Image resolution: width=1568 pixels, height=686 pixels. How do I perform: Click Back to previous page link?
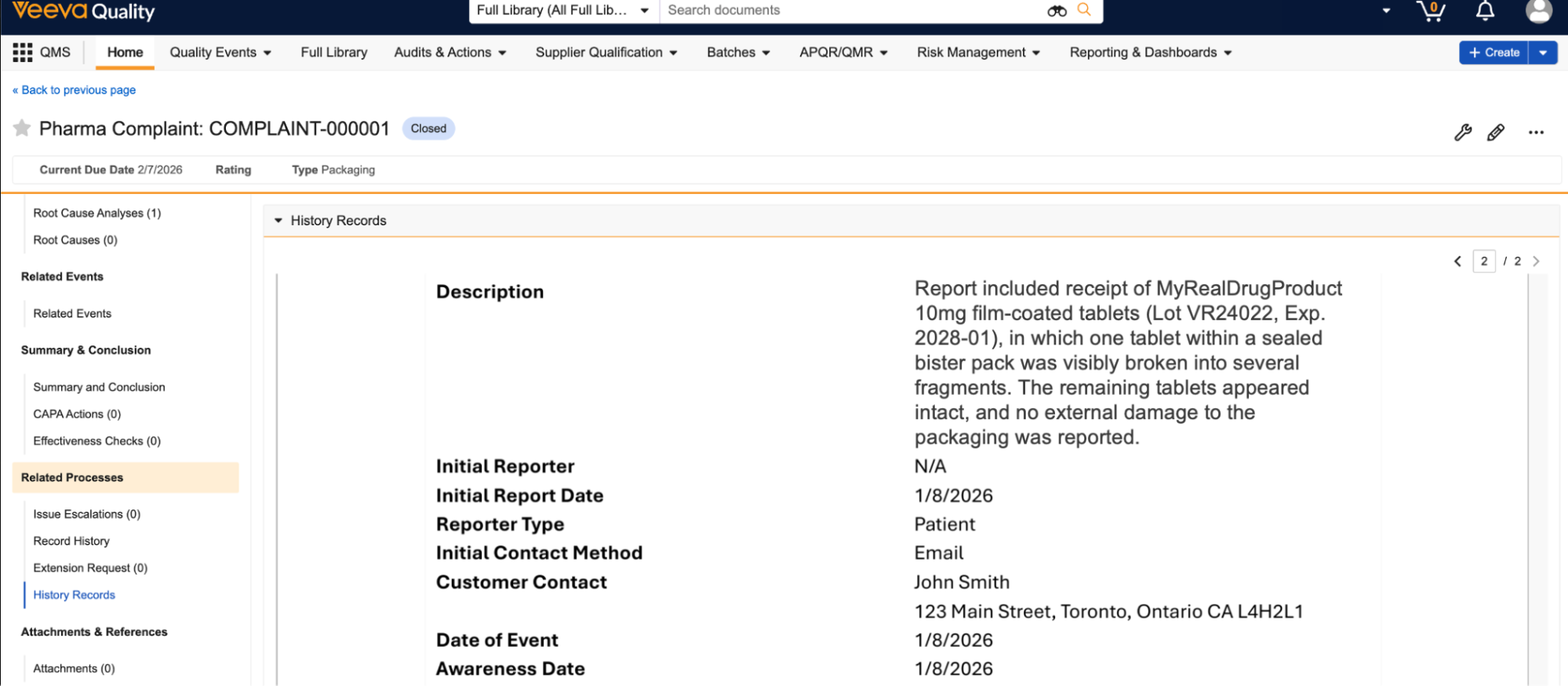click(x=75, y=90)
